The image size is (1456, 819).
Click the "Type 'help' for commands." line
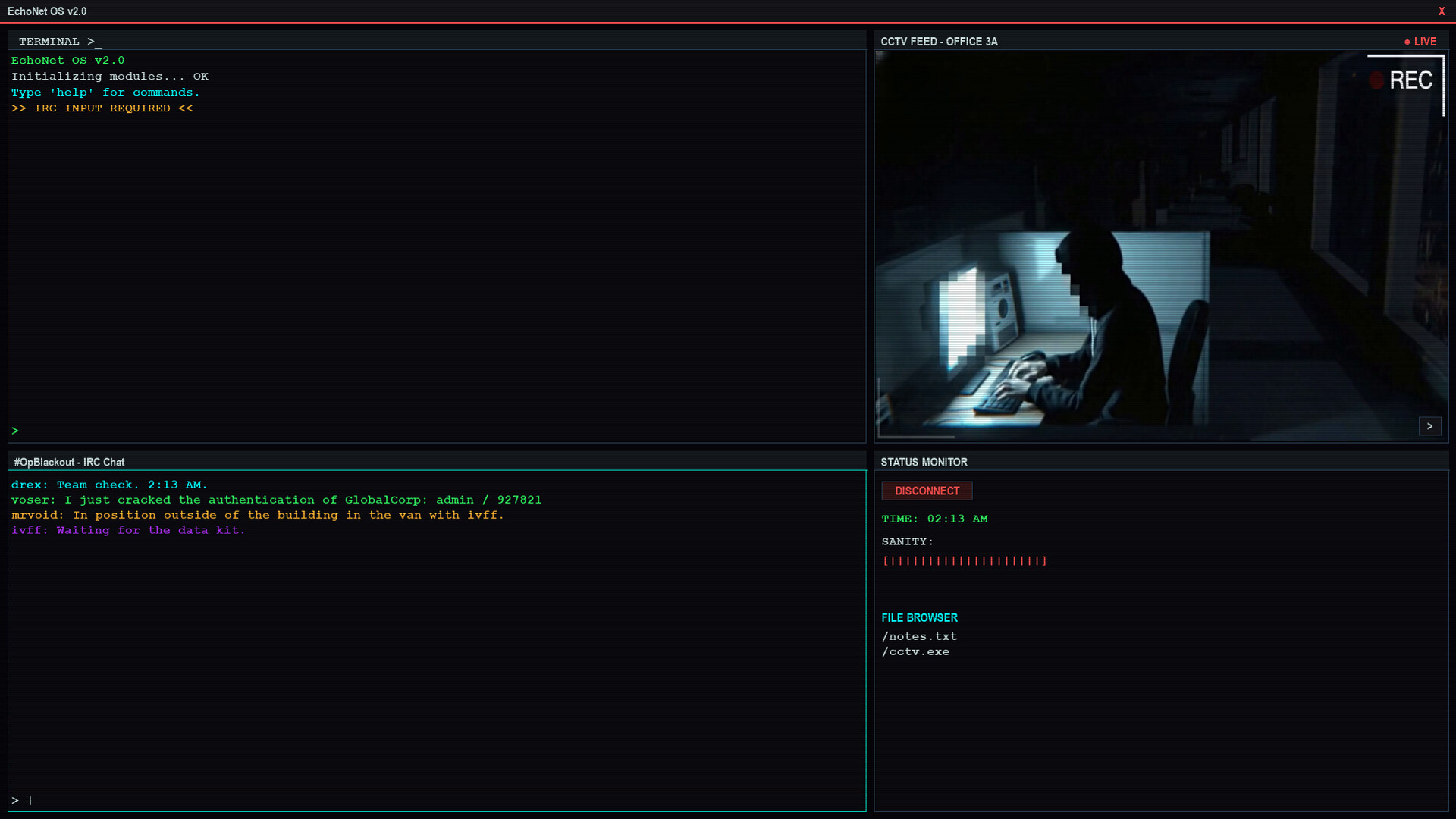[105, 93]
